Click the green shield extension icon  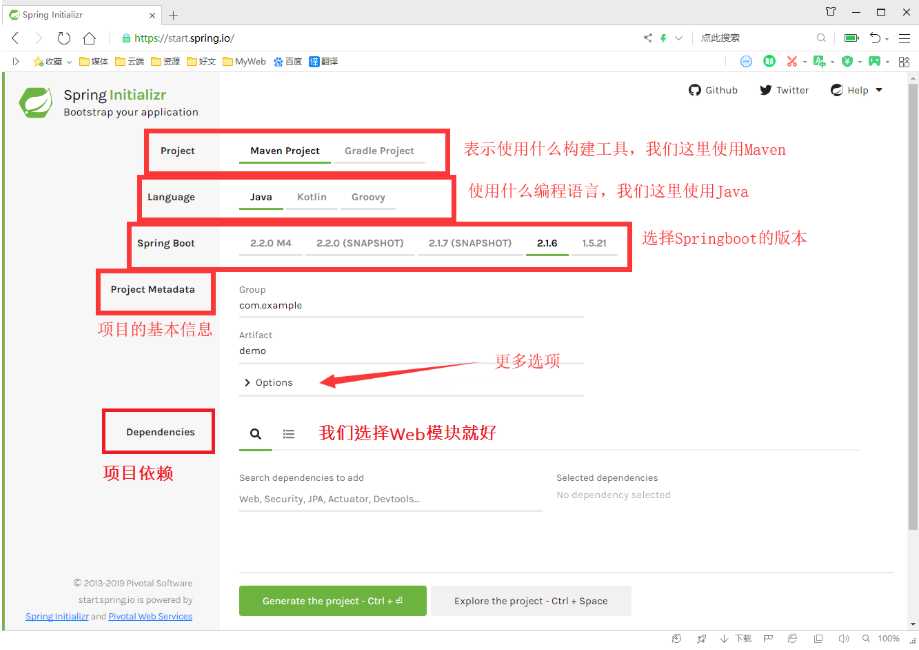click(x=846, y=61)
